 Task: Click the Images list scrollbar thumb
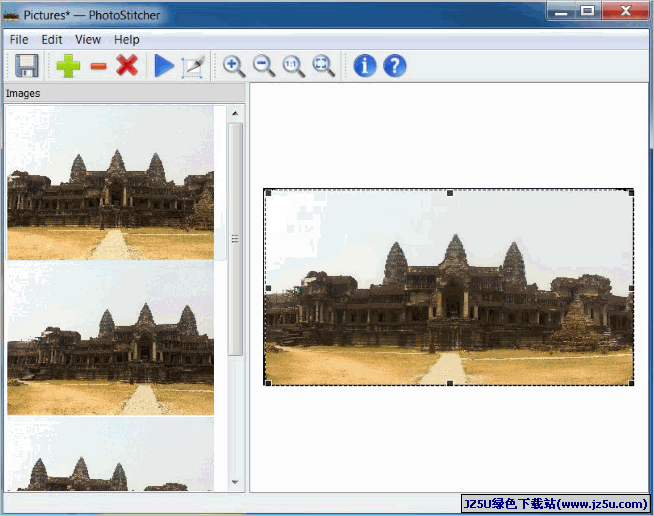tap(235, 239)
